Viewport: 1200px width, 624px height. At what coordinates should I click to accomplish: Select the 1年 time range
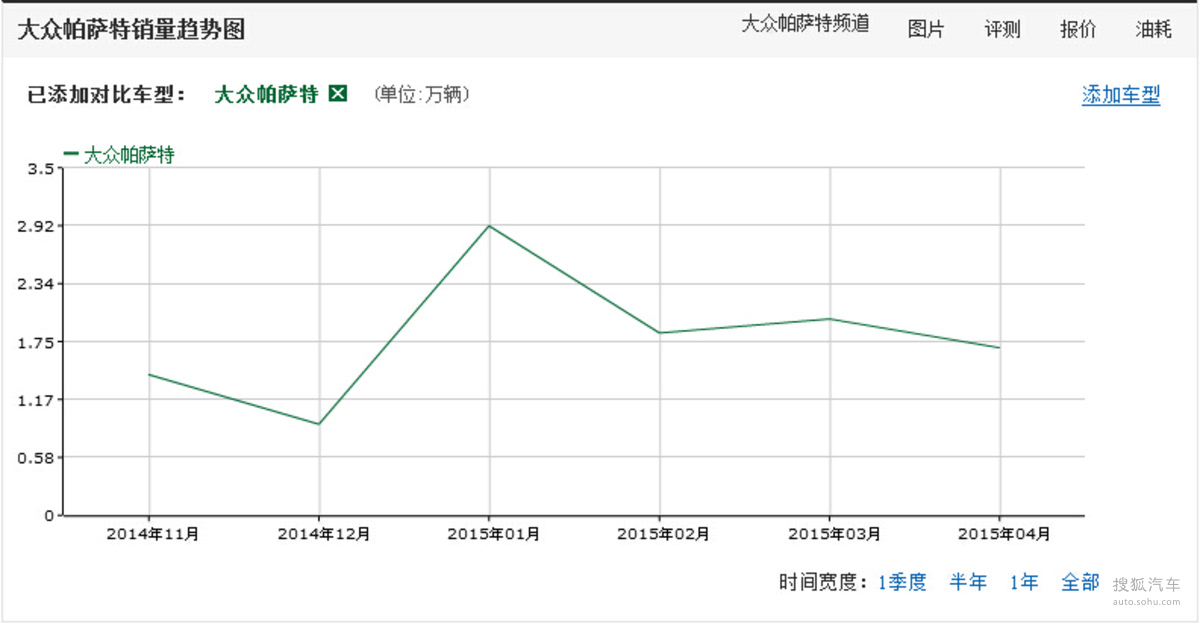pos(1024,582)
